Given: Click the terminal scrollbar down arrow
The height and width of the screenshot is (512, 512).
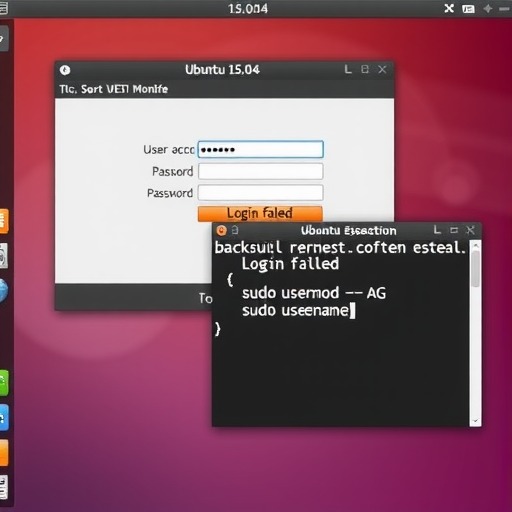Looking at the screenshot, I should (475, 421).
